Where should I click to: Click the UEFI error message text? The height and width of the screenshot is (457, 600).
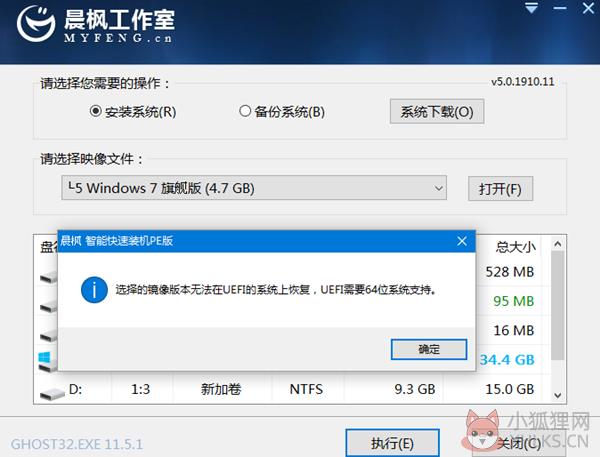(x=276, y=290)
